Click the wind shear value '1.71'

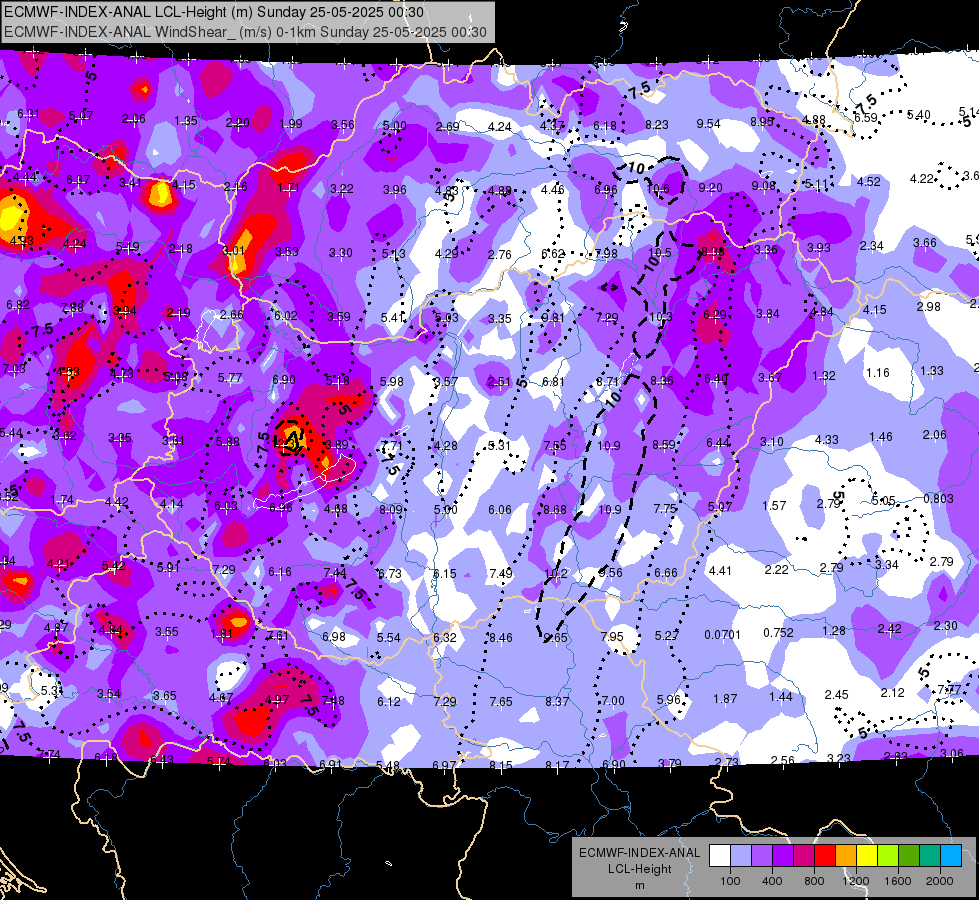(x=288, y=187)
